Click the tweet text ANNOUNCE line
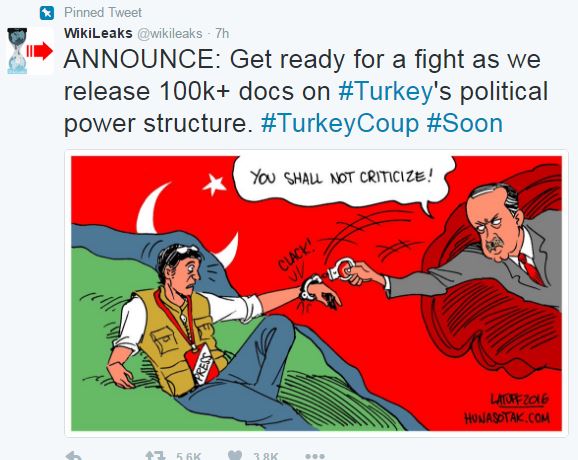Screen dimensions: 578x460 click(x=302, y=59)
